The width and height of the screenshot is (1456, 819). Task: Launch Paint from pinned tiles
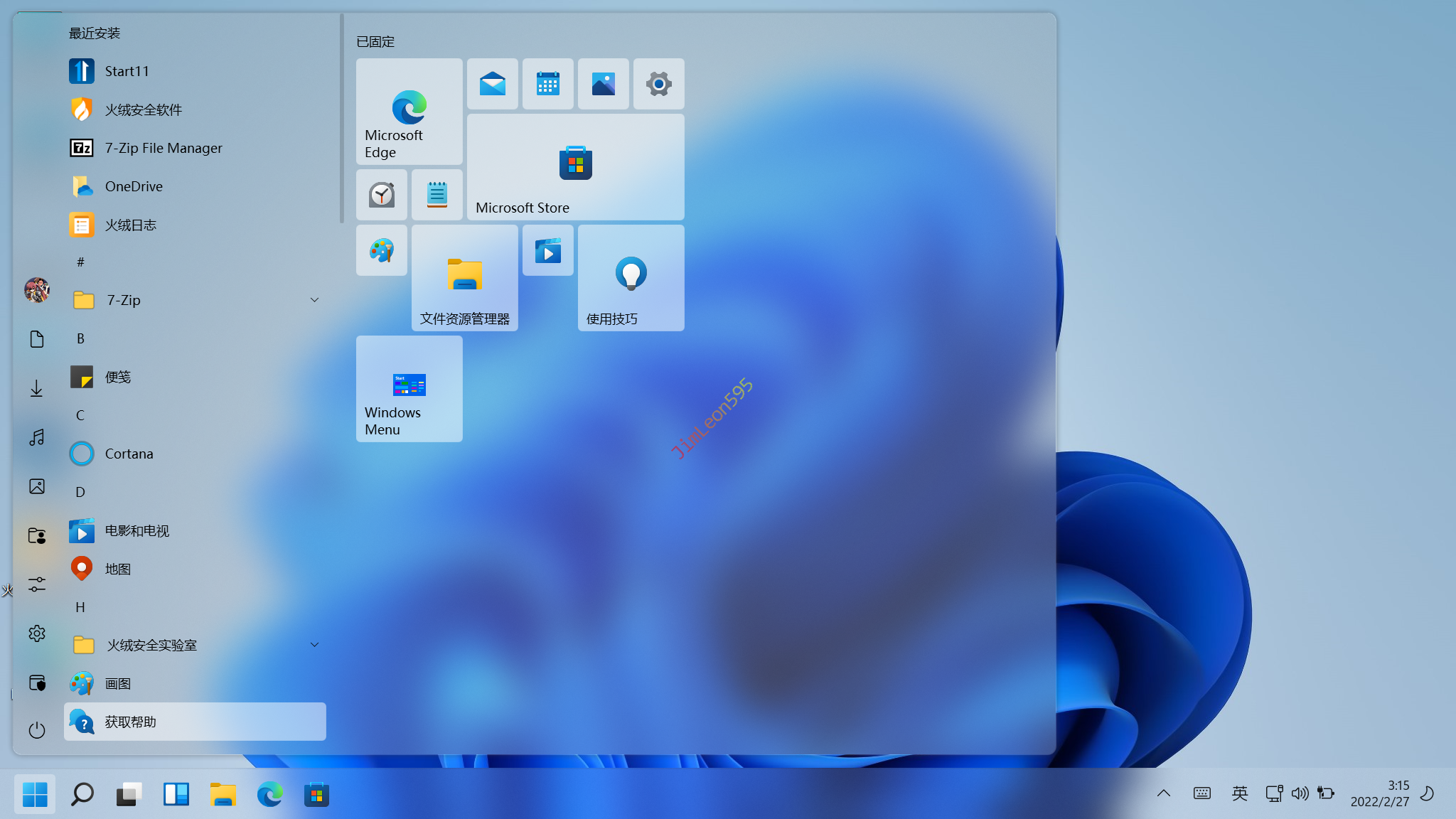[382, 250]
